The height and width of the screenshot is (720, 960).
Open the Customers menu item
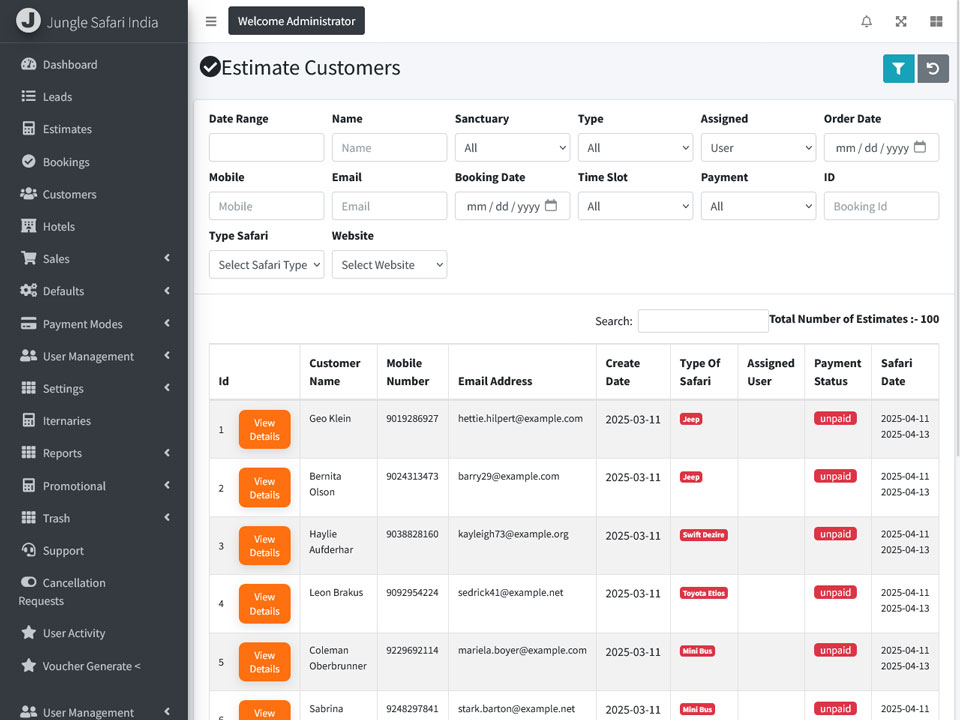click(x=94, y=194)
